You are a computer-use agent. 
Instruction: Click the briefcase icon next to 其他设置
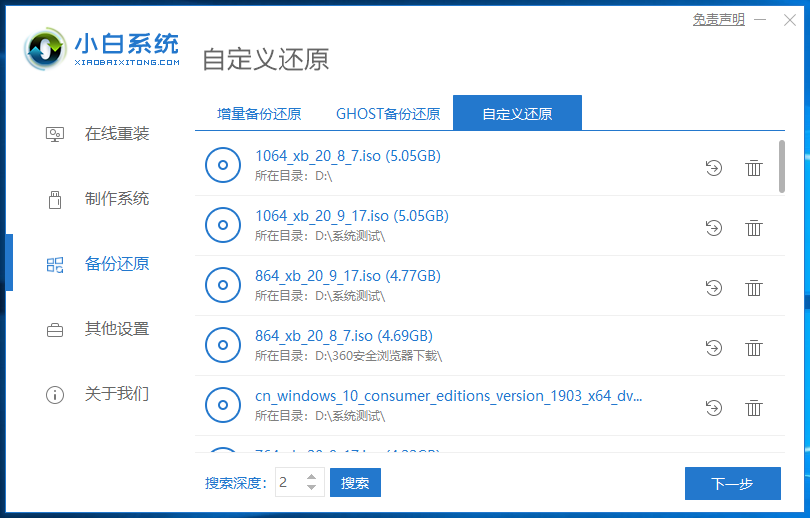pyautogui.click(x=55, y=330)
